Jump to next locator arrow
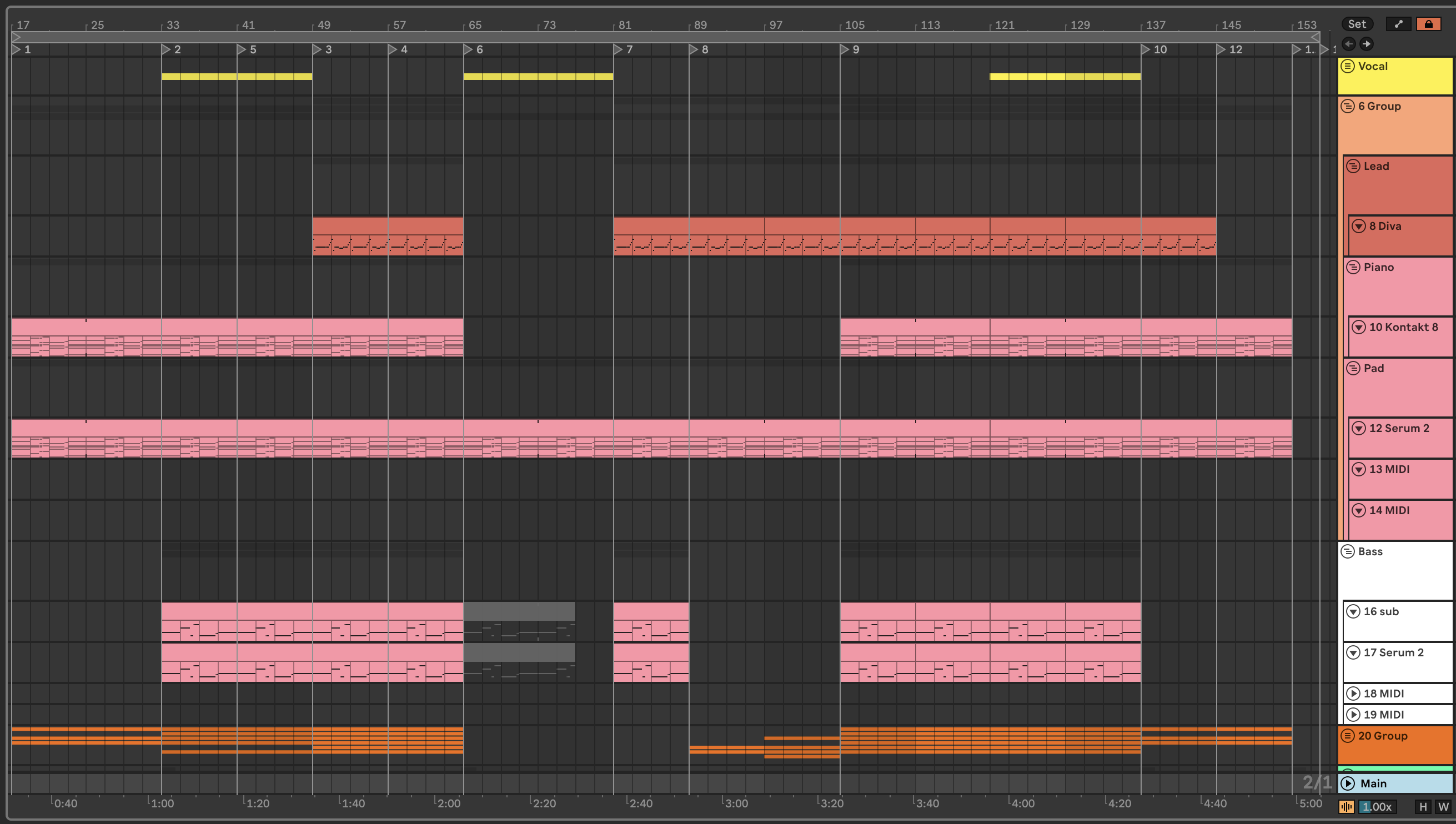 (1367, 43)
